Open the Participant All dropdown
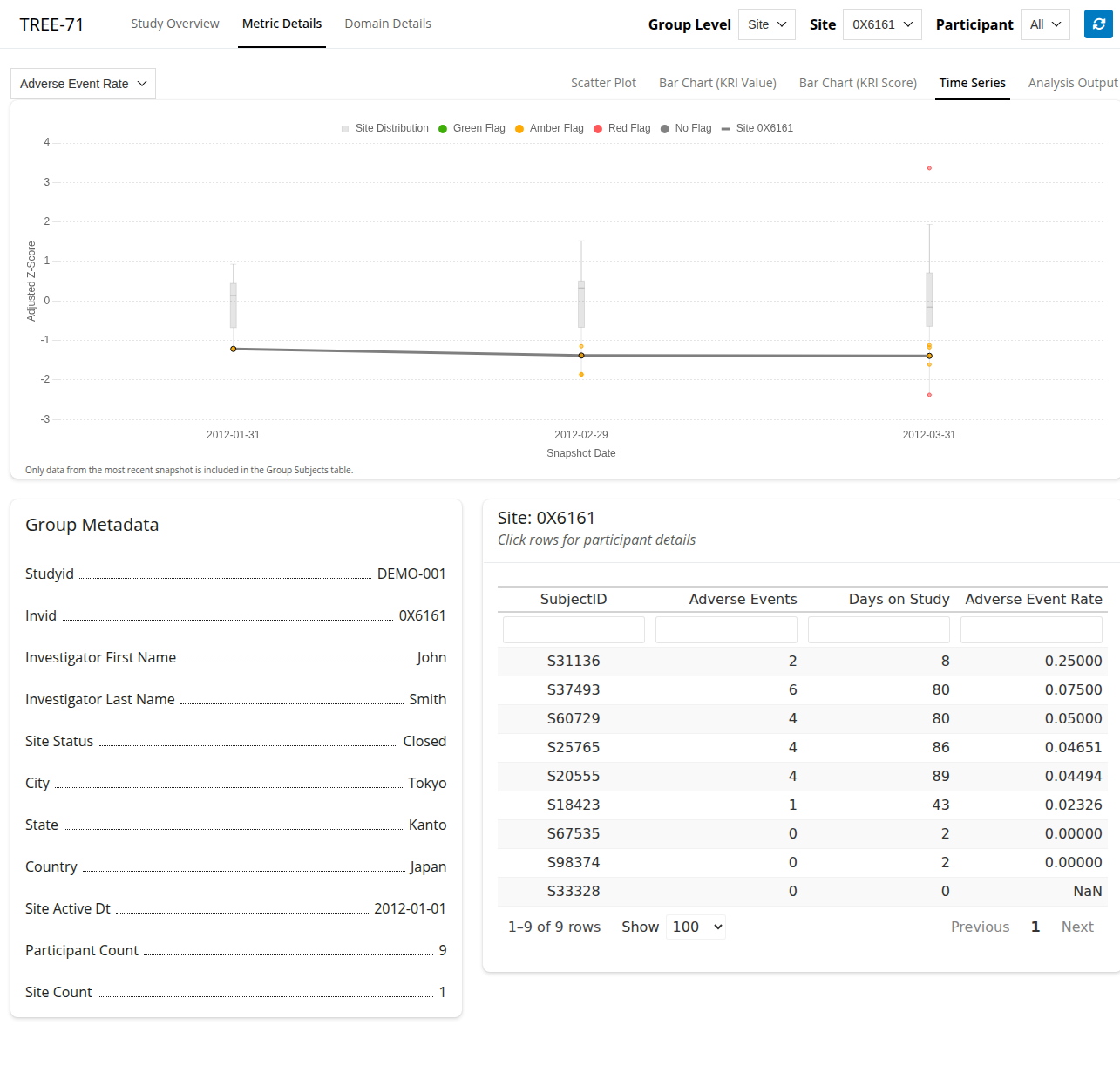This screenshot has width=1120, height=1080. tap(1044, 24)
